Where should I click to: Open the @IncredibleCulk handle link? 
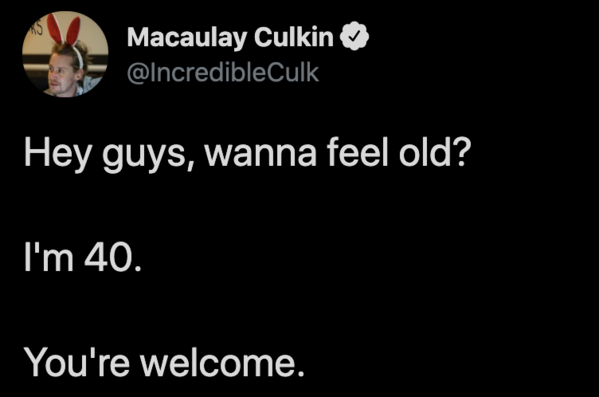pos(223,73)
